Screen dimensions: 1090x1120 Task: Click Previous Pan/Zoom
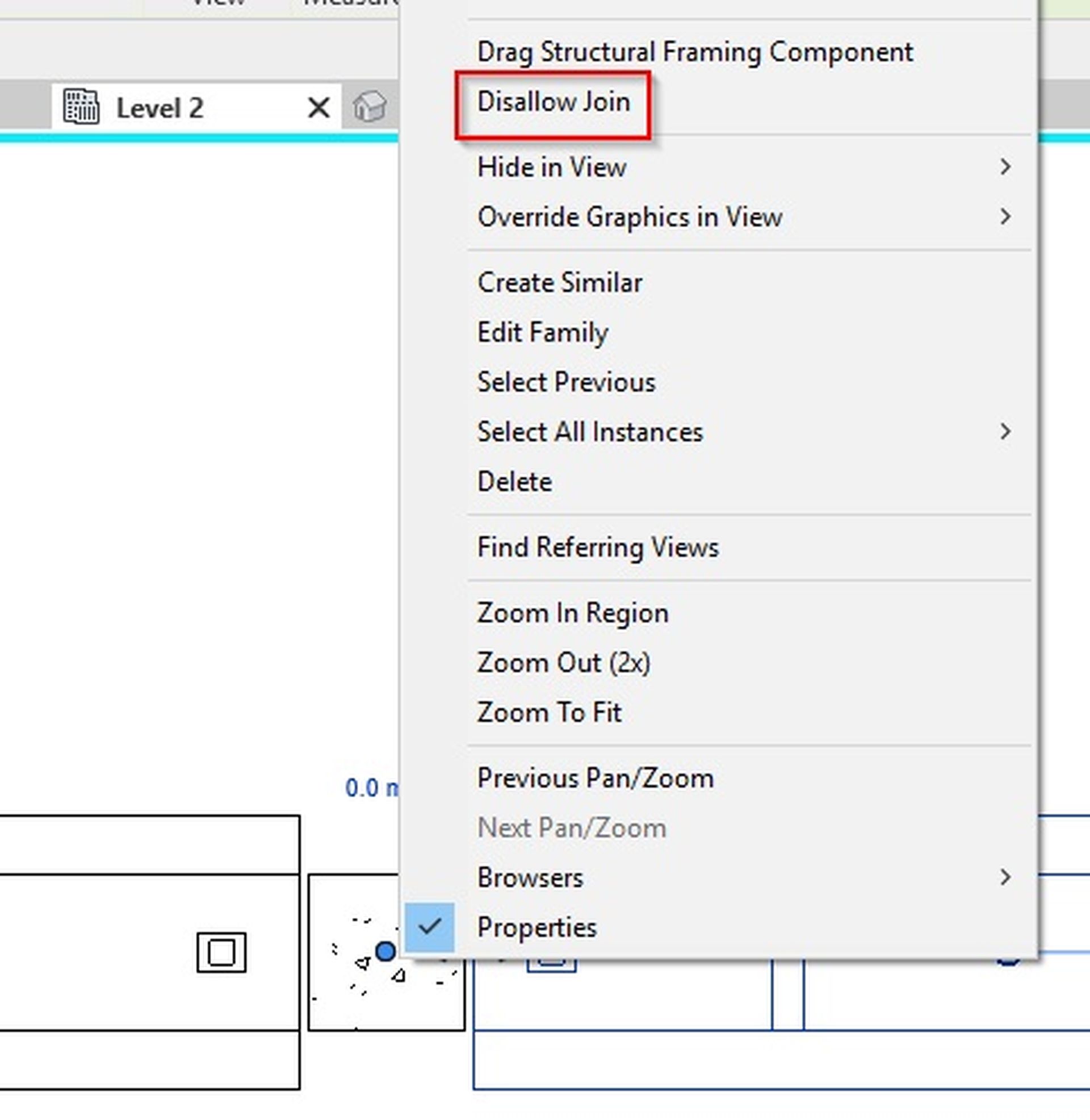pos(596,779)
